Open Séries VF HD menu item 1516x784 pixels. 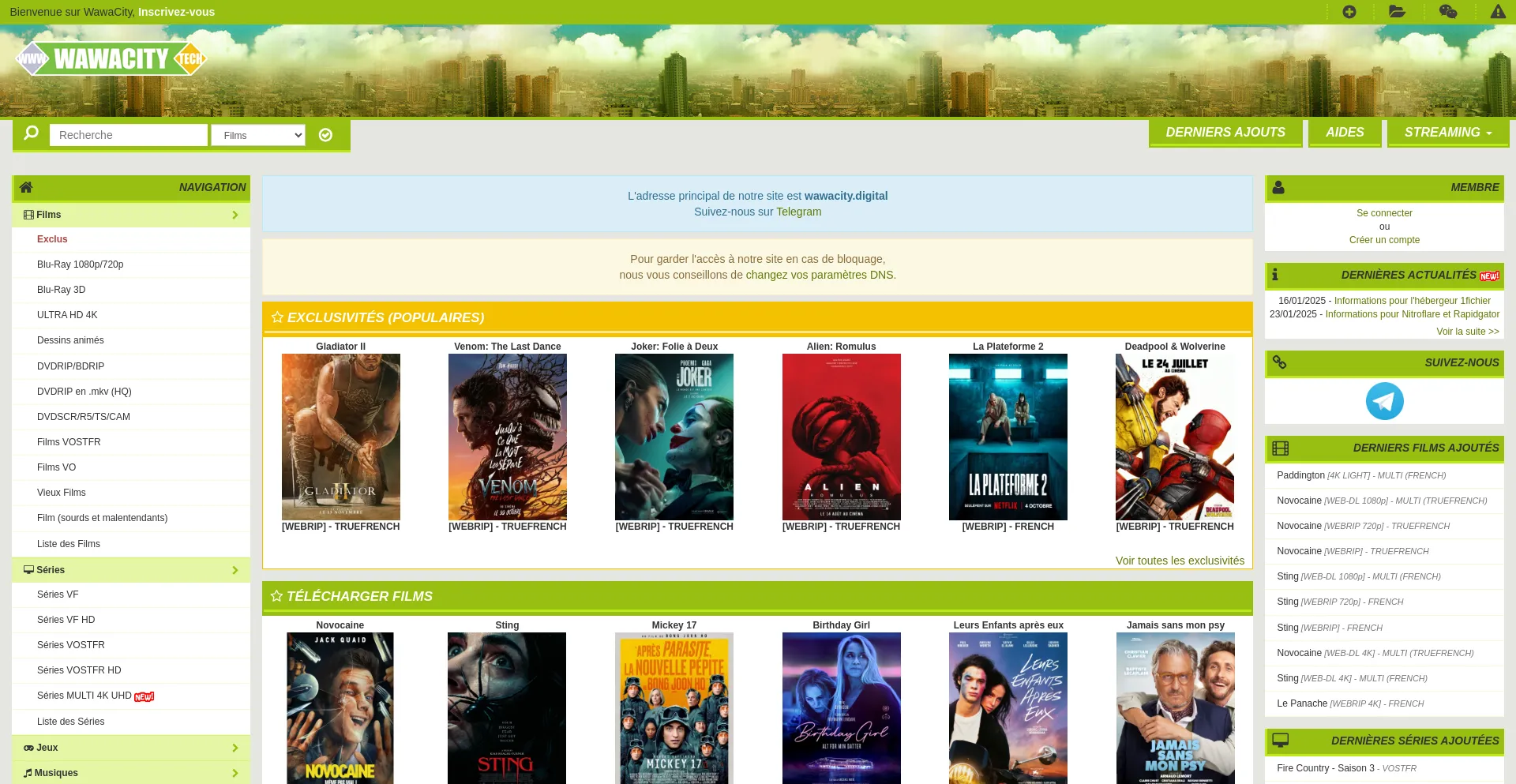tap(66, 620)
